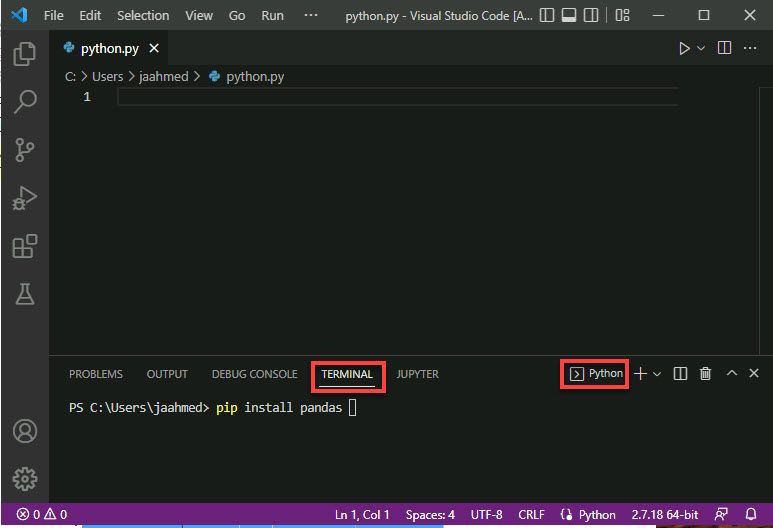Change encoding via UTF-8 status item

point(486,515)
